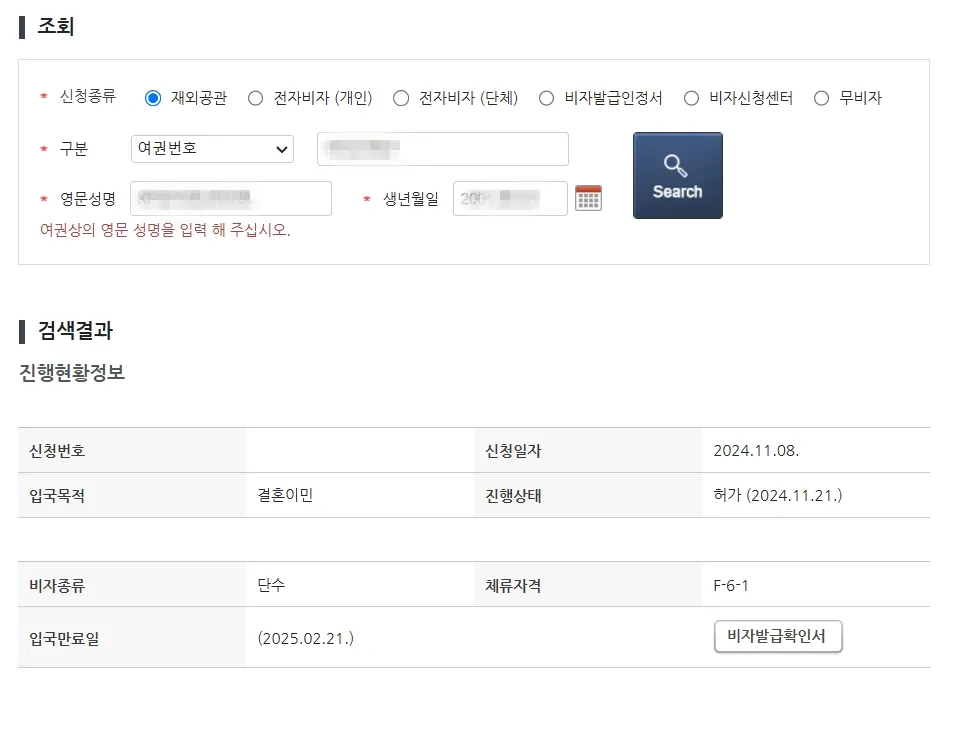Select the 전자비자 (단체) radio option
The image size is (960, 734).
coord(401,98)
